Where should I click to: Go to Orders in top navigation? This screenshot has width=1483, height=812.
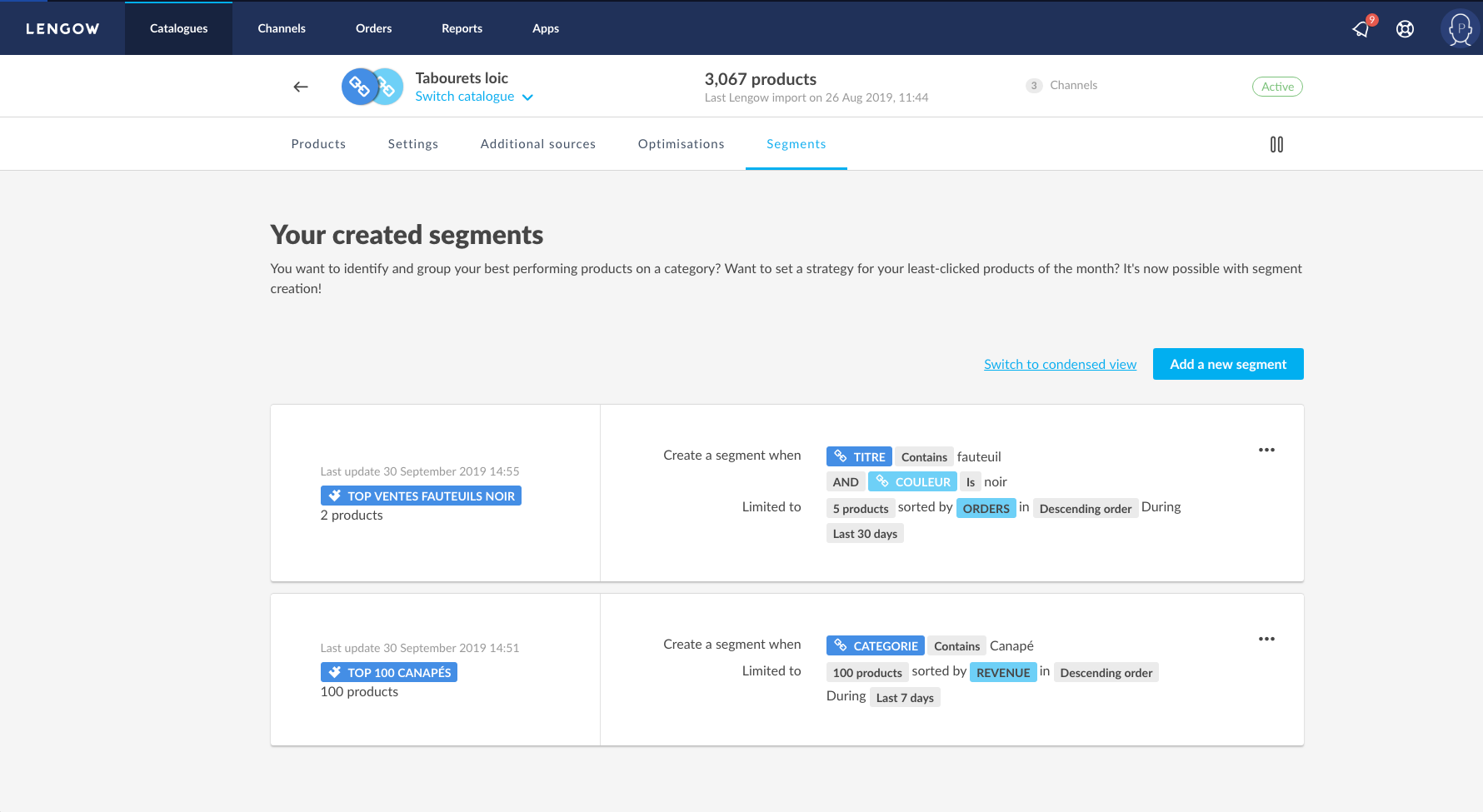click(373, 28)
